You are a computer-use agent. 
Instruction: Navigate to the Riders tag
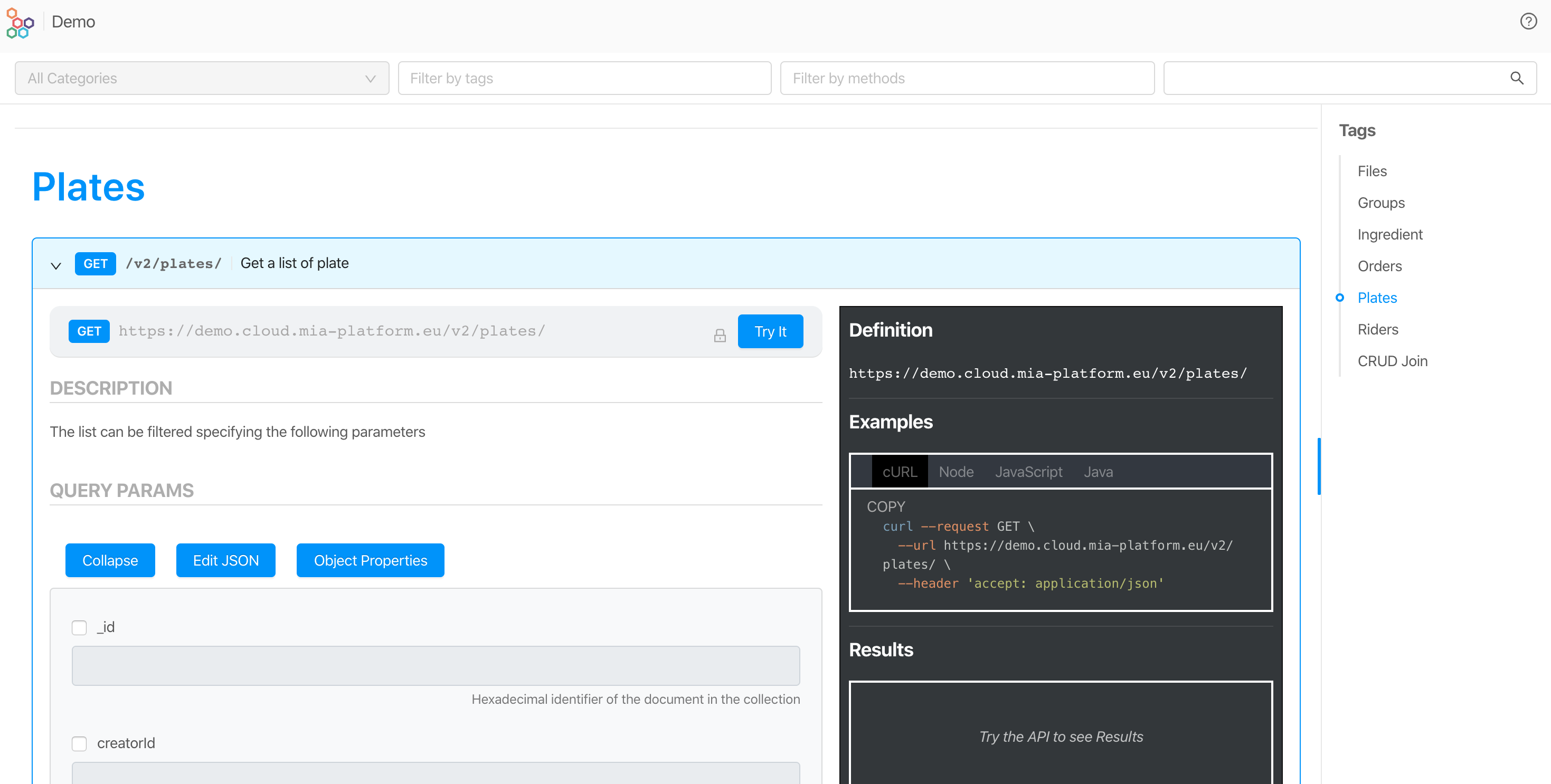point(1378,329)
